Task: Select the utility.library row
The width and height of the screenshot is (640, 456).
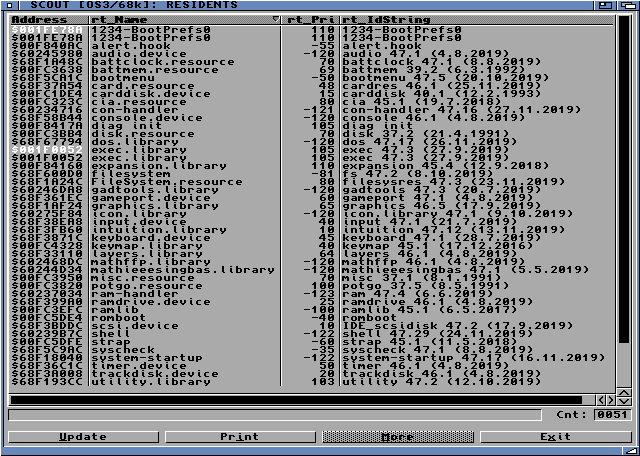Action: click(311, 382)
